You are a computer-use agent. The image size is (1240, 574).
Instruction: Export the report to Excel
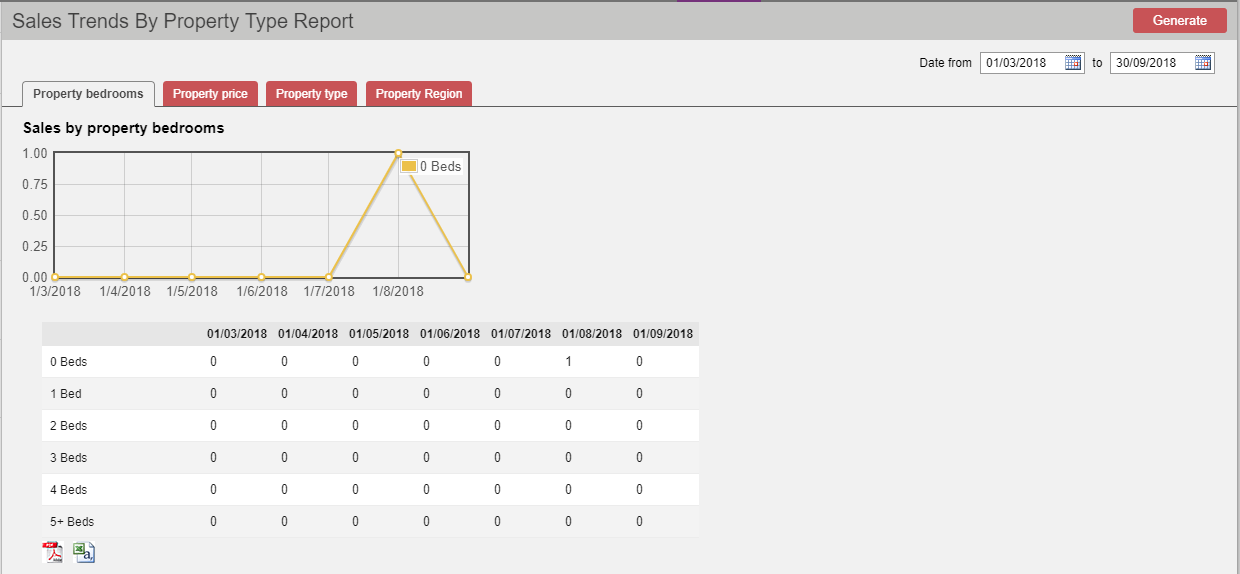[x=84, y=552]
